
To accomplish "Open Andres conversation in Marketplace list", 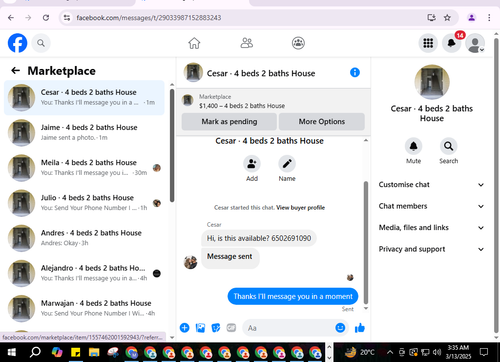I will pyautogui.click(x=84, y=238).
